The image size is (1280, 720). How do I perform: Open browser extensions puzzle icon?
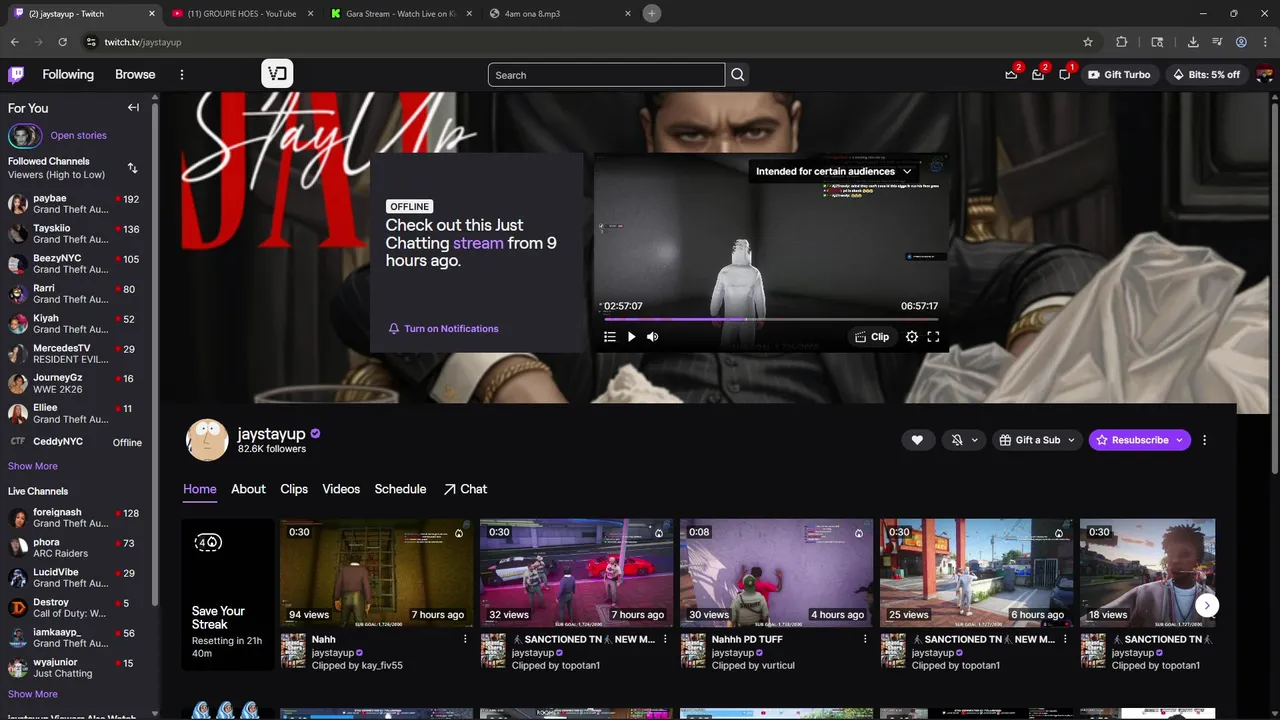1121,42
